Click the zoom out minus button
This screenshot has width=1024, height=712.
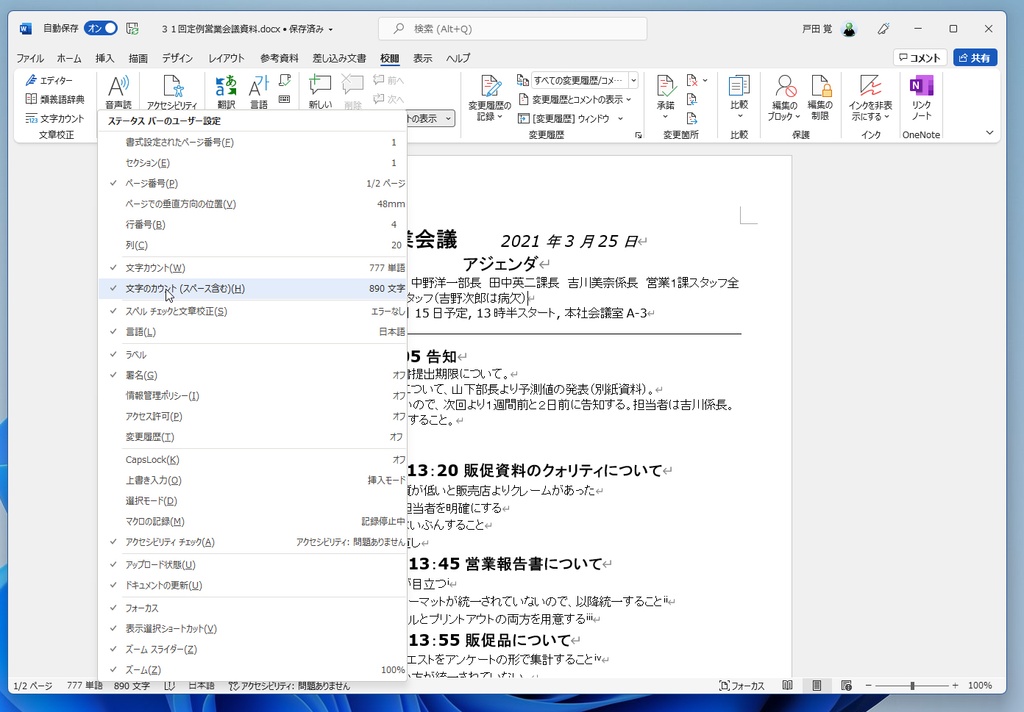[x=869, y=686]
